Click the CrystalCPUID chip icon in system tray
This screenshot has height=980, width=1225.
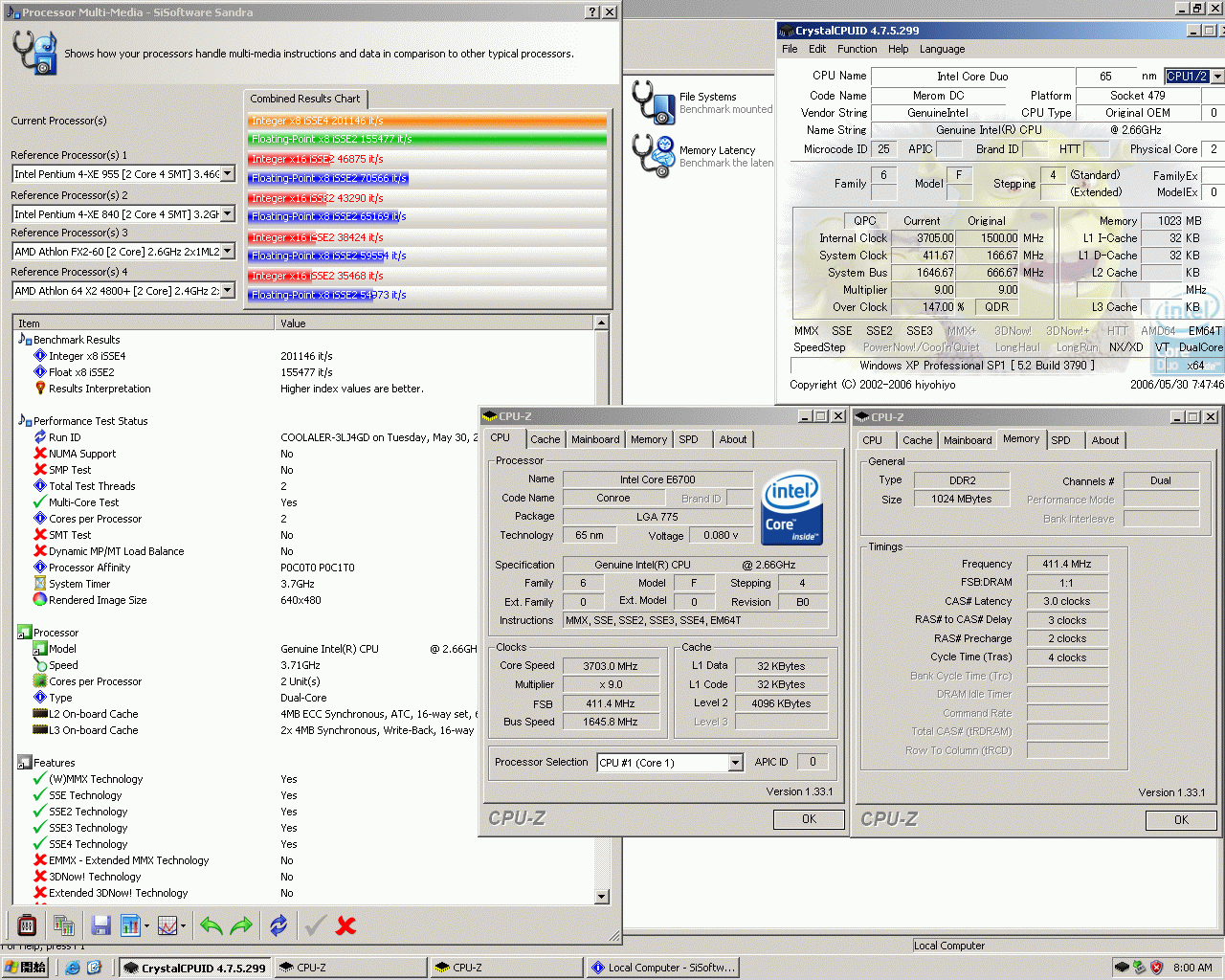pyautogui.click(x=1121, y=968)
